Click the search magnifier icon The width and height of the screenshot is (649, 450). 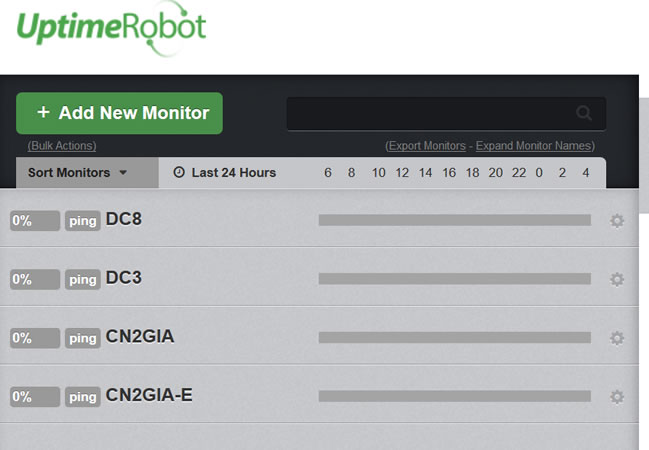tap(584, 113)
